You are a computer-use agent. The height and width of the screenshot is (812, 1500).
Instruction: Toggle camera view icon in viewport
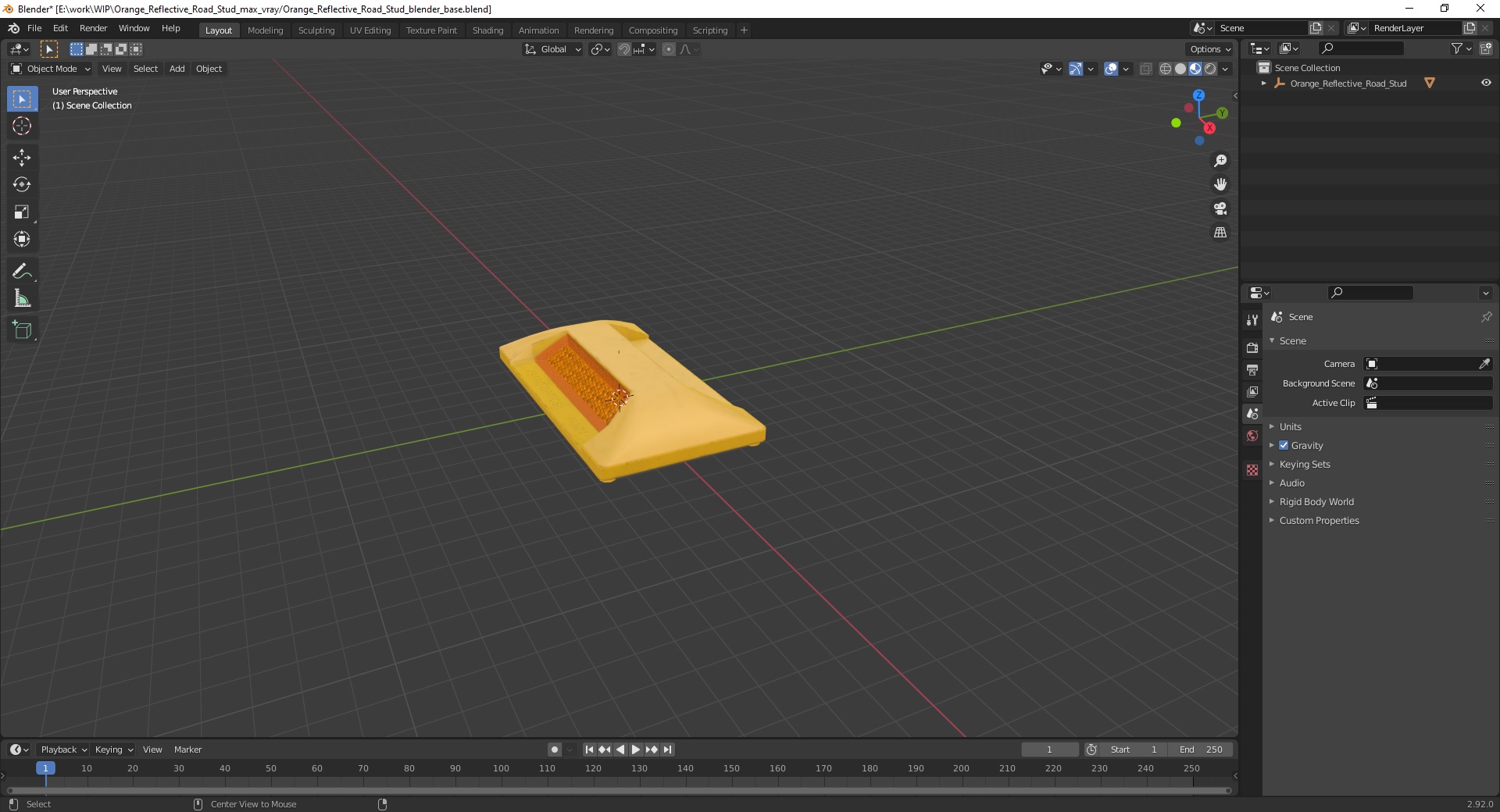(1220, 208)
